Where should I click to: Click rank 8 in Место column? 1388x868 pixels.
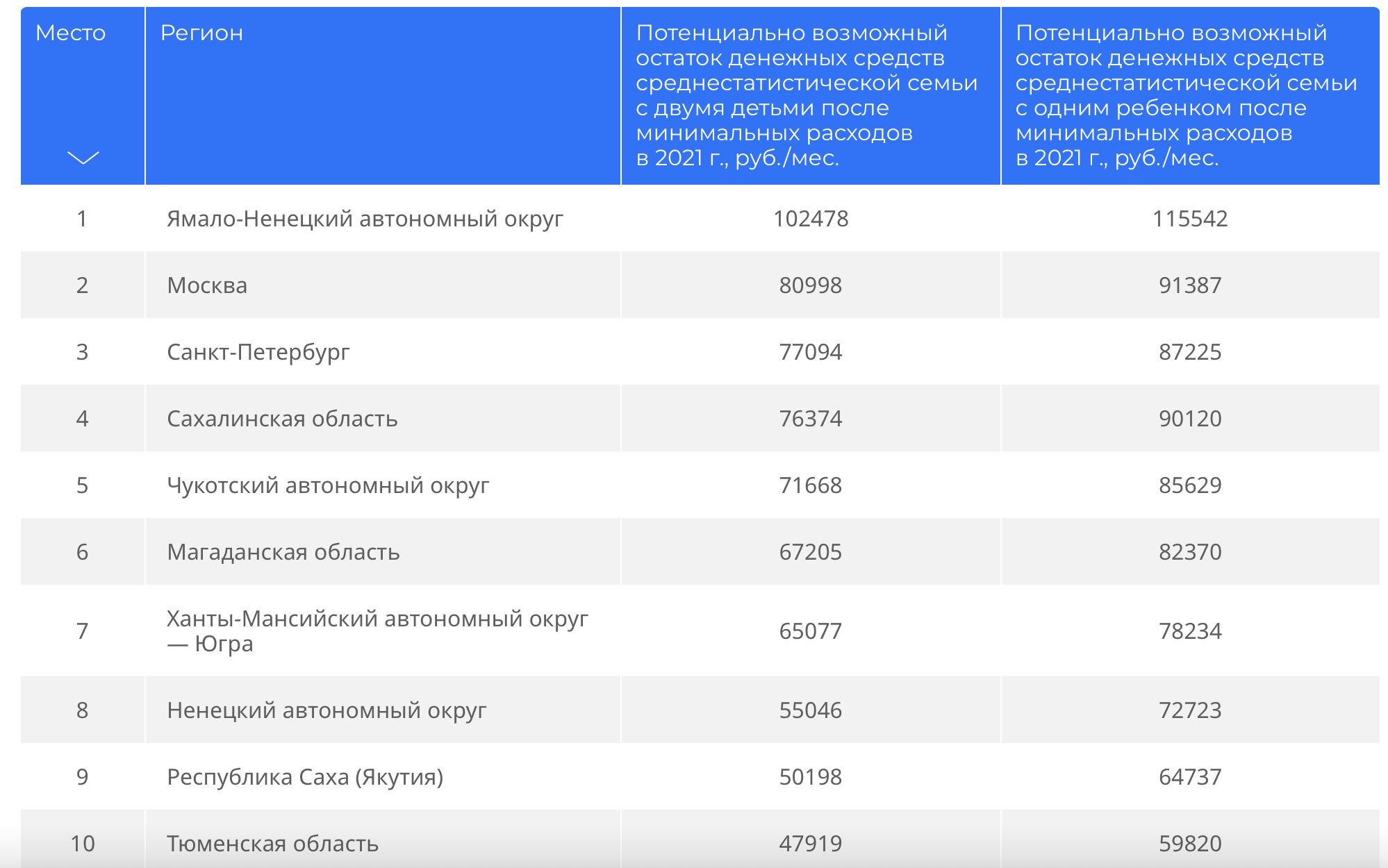[83, 710]
